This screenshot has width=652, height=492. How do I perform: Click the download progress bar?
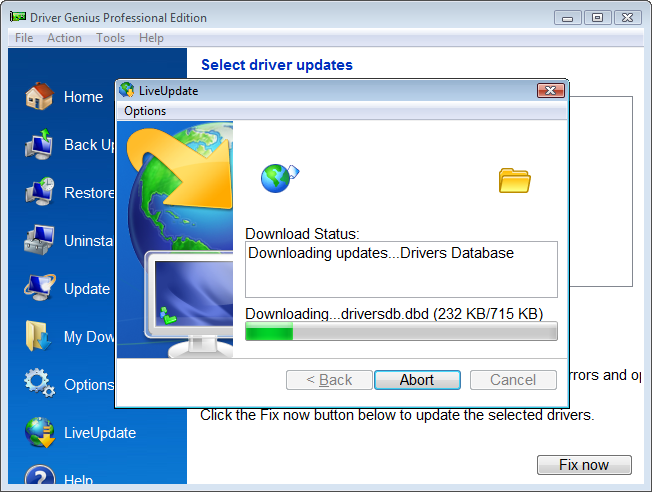(x=401, y=331)
